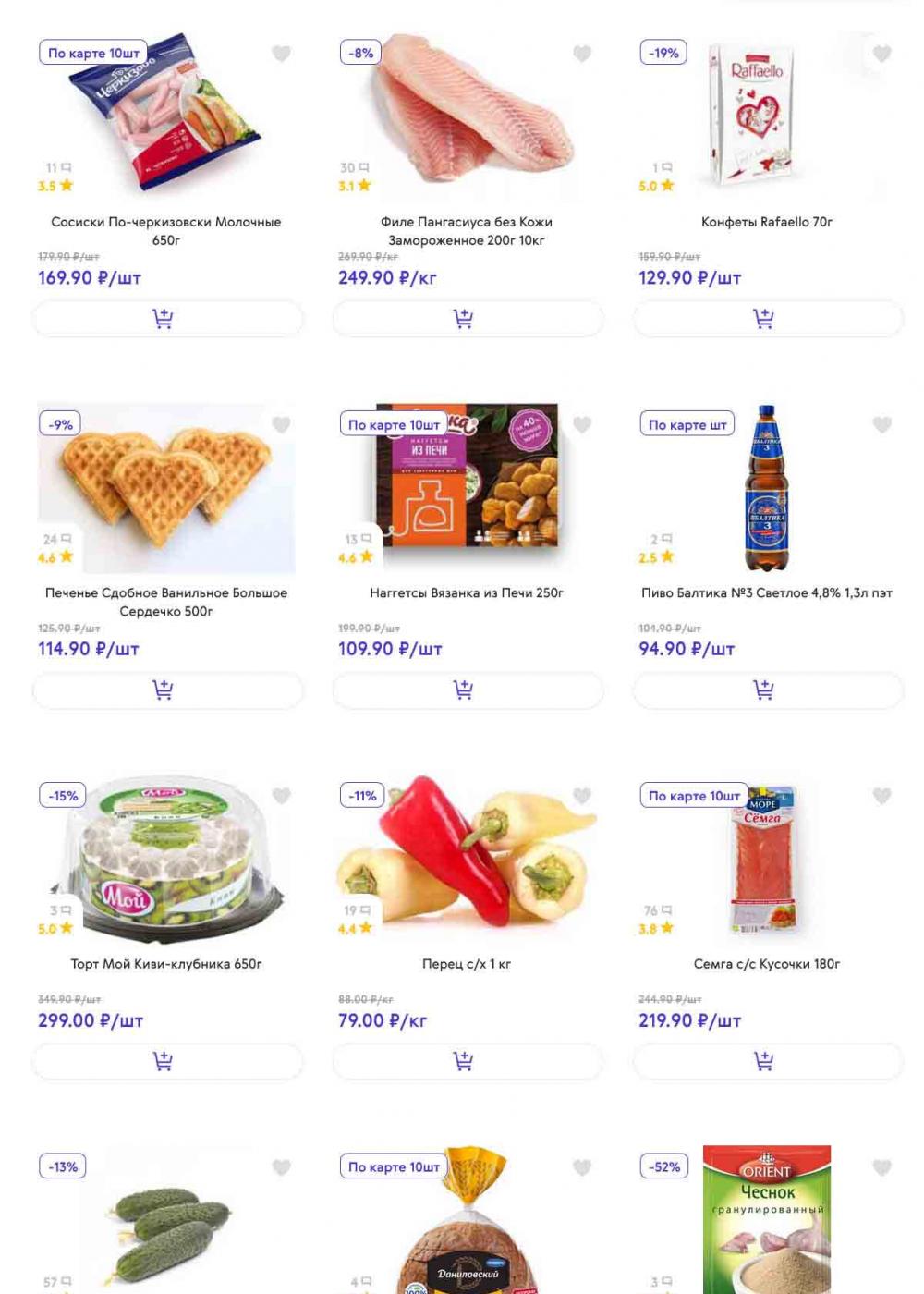Add Наггетсы Вязанка to cart

(468, 690)
